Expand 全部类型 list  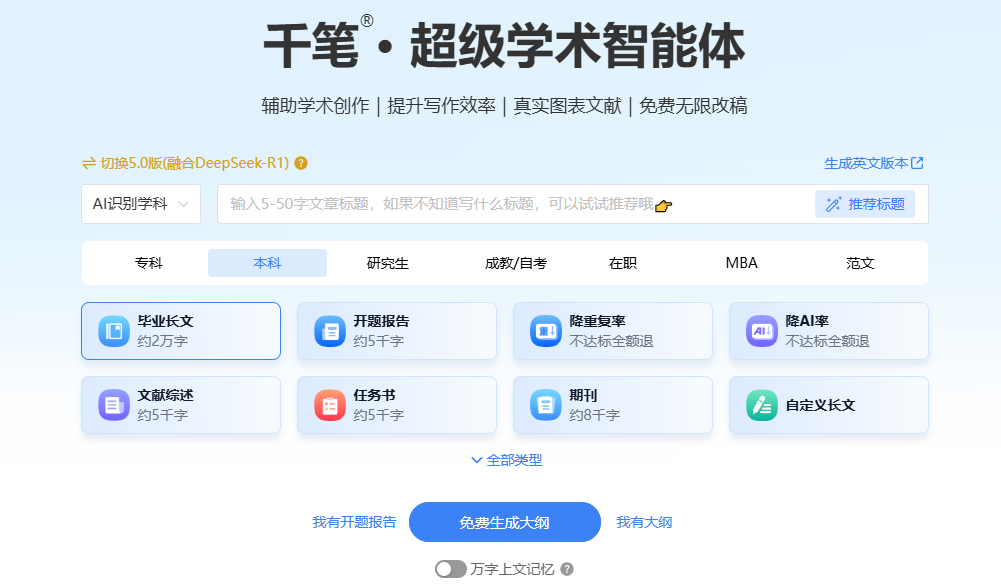point(506,460)
